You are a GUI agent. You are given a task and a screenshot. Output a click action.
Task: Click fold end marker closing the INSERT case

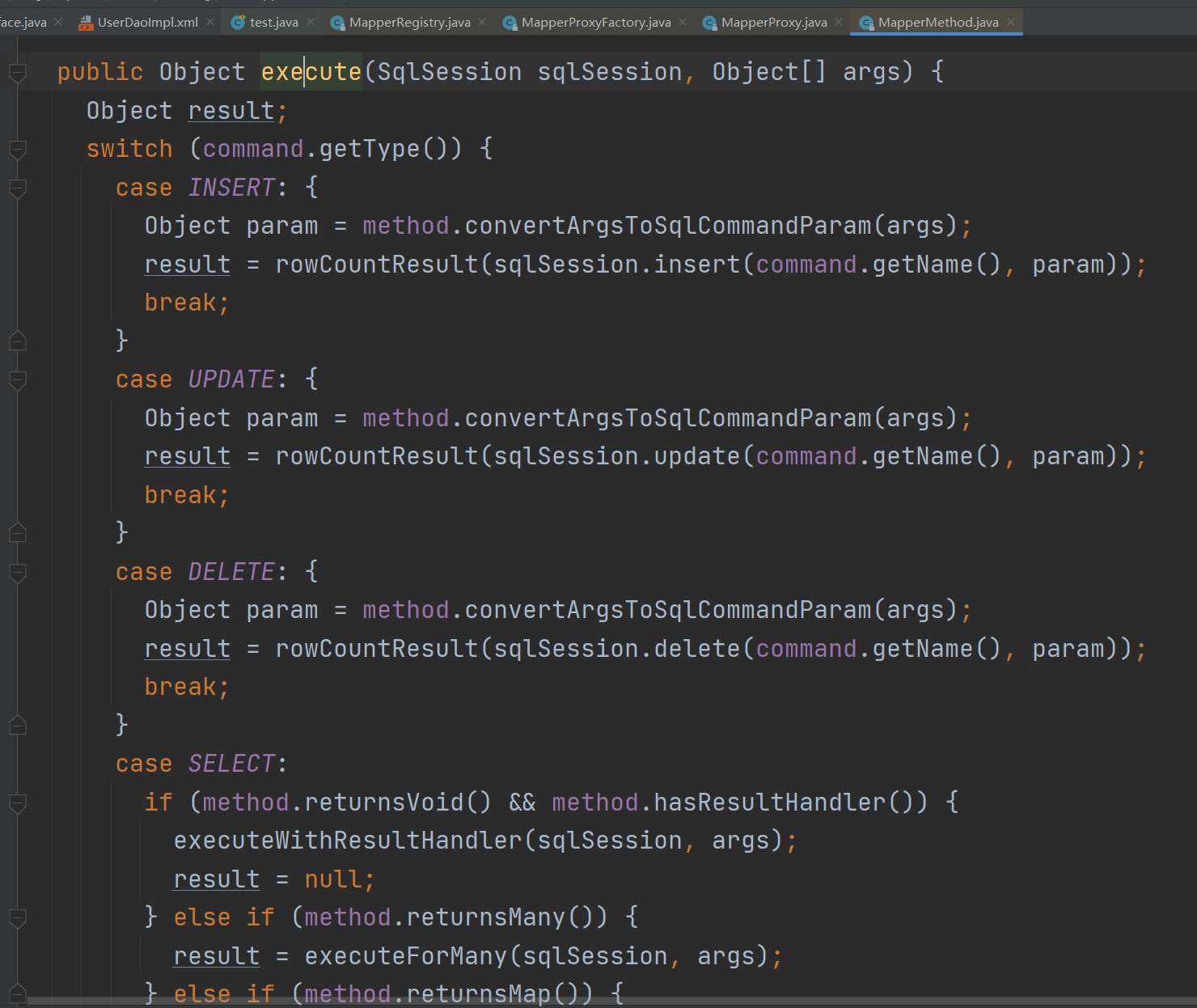(18, 341)
